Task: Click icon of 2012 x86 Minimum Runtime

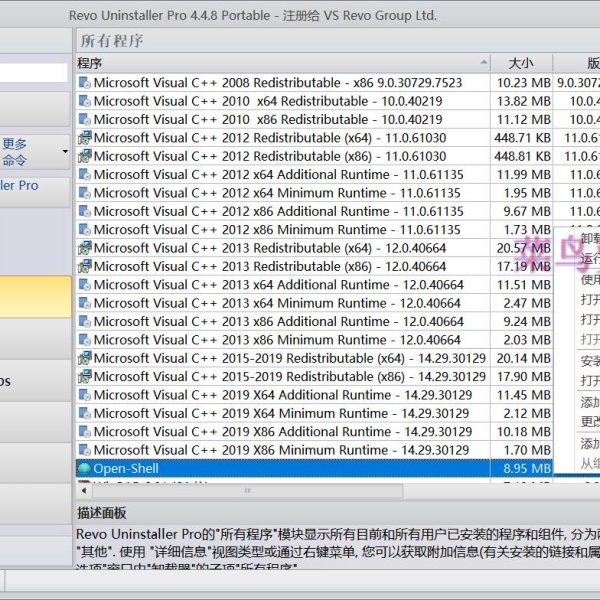Action: pyautogui.click(x=85, y=230)
